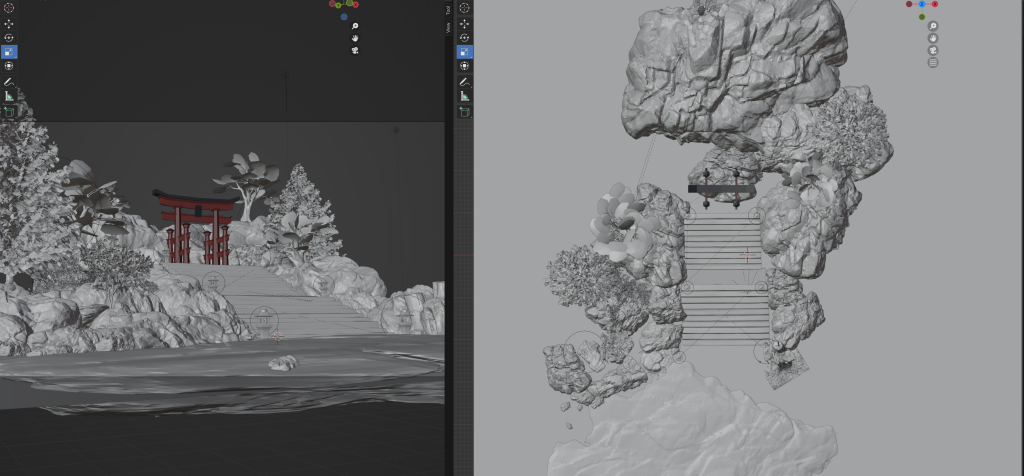Open the Tool sidebar tab

pos(448,10)
